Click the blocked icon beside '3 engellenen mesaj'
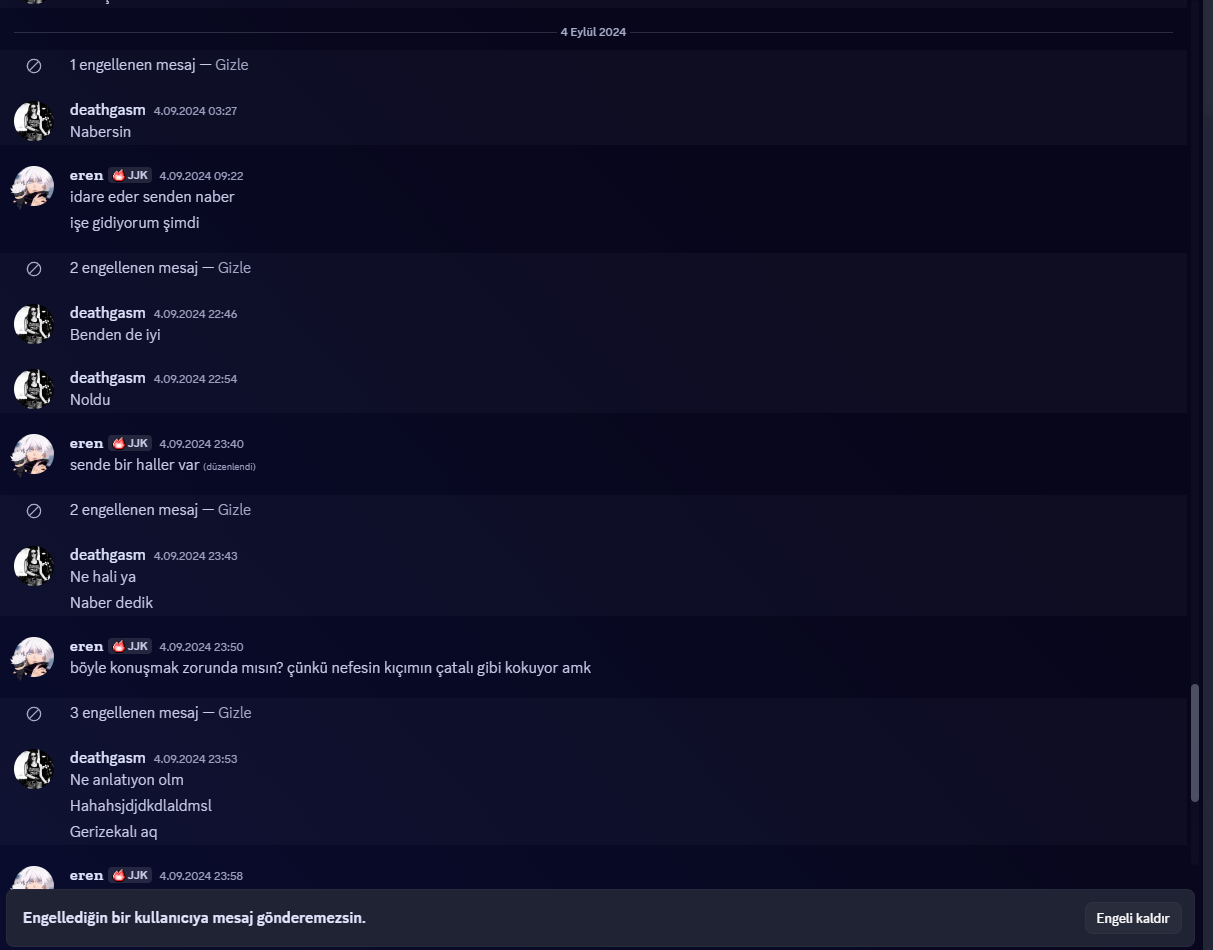 pyautogui.click(x=33, y=713)
